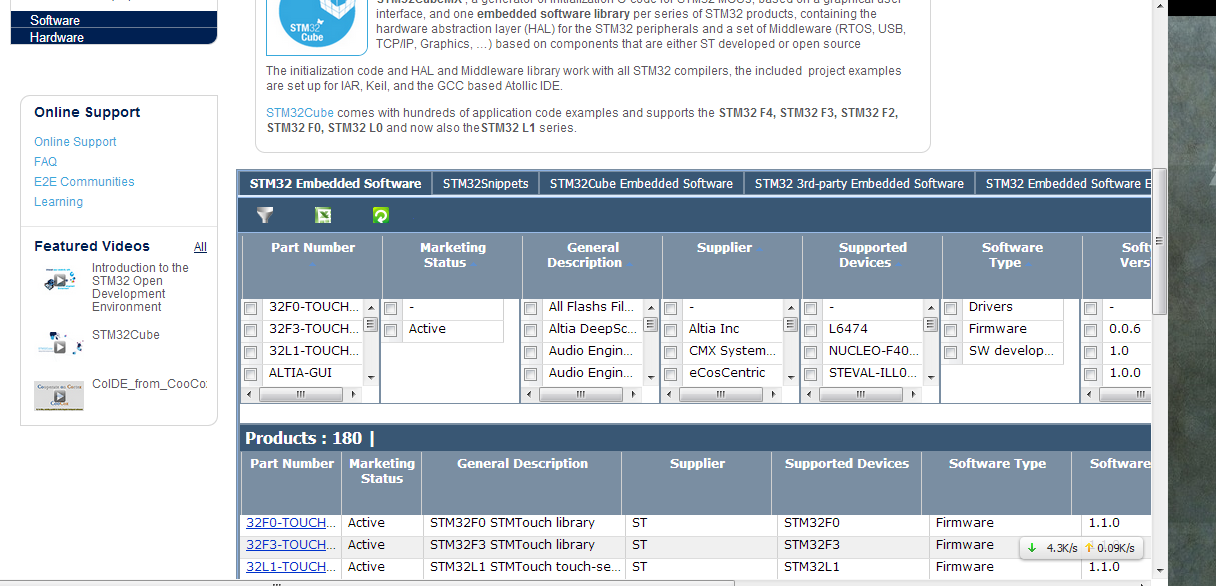The height and width of the screenshot is (586, 1216).
Task: Check the SW develop... software type checkbox
Action: pos(951,353)
